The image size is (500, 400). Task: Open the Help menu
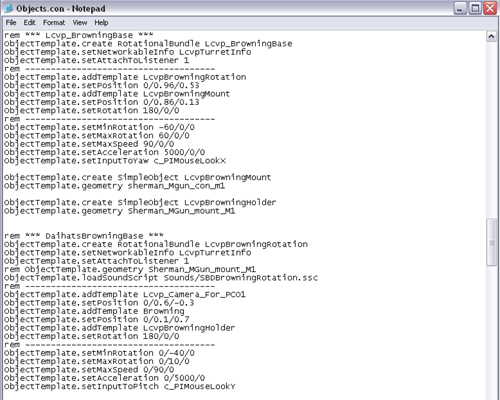pos(101,23)
